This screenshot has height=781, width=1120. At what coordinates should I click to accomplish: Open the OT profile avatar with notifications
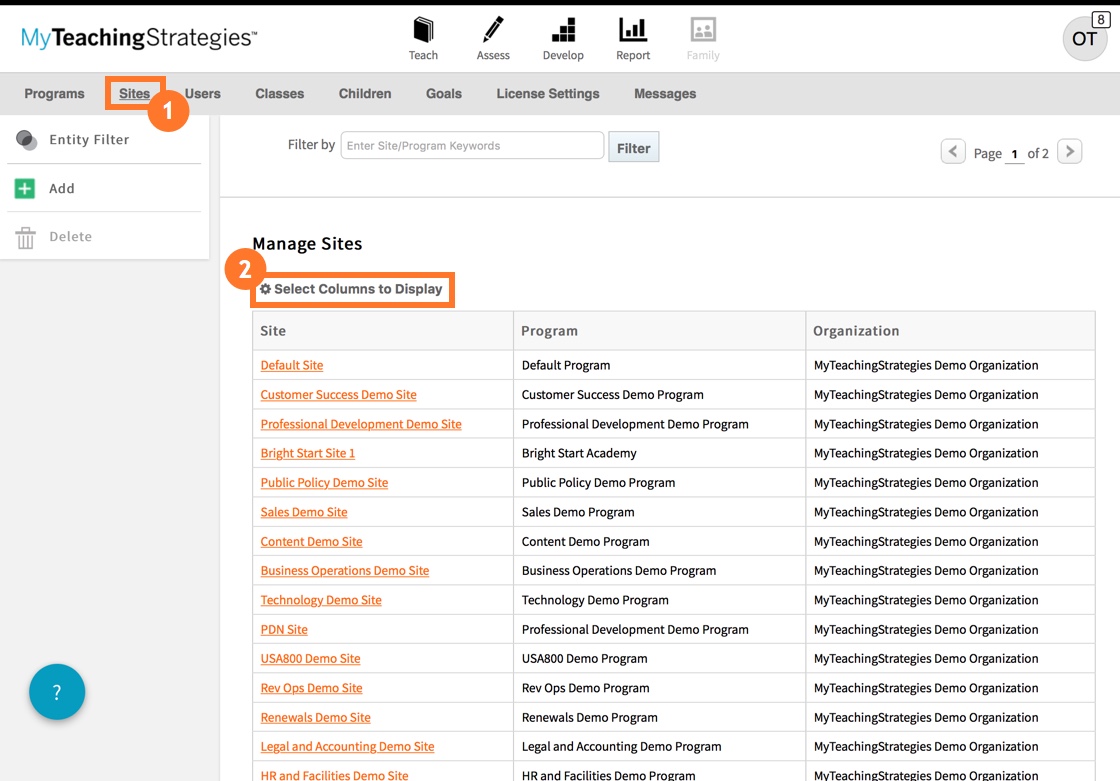click(1084, 38)
